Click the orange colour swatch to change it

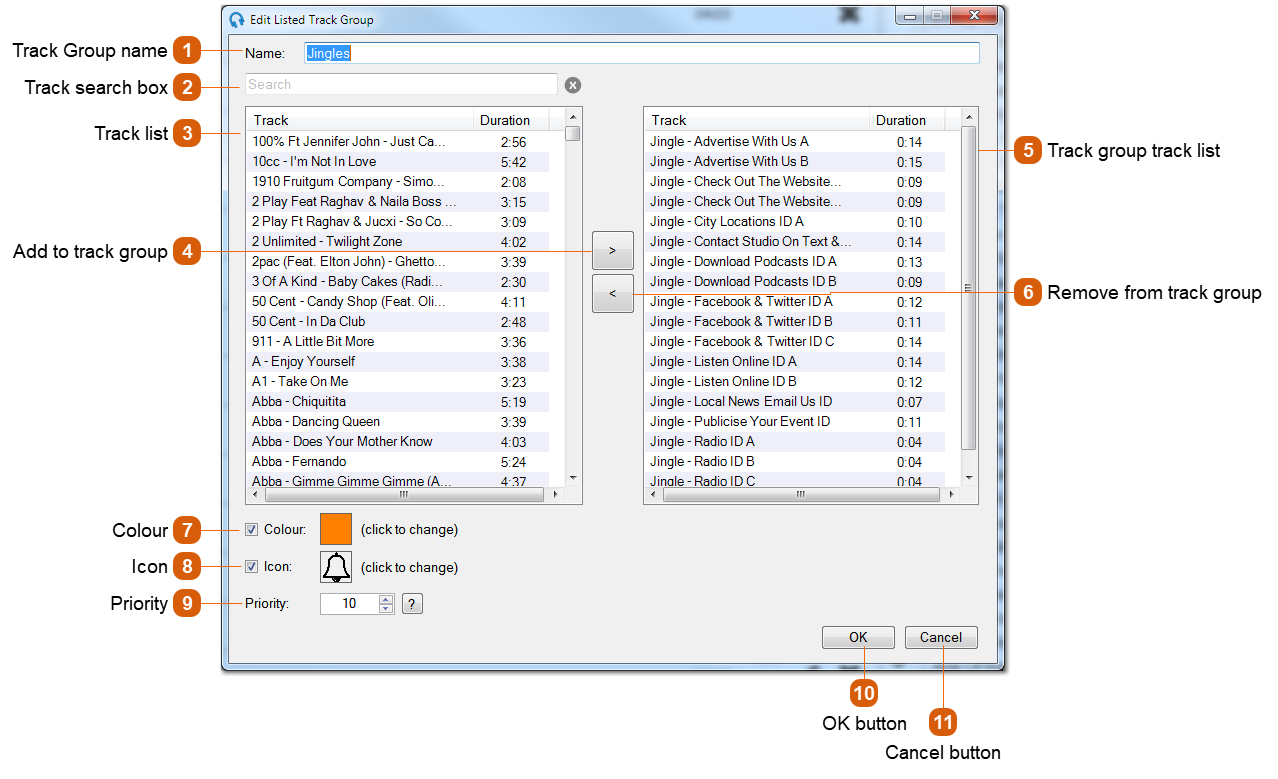336,528
